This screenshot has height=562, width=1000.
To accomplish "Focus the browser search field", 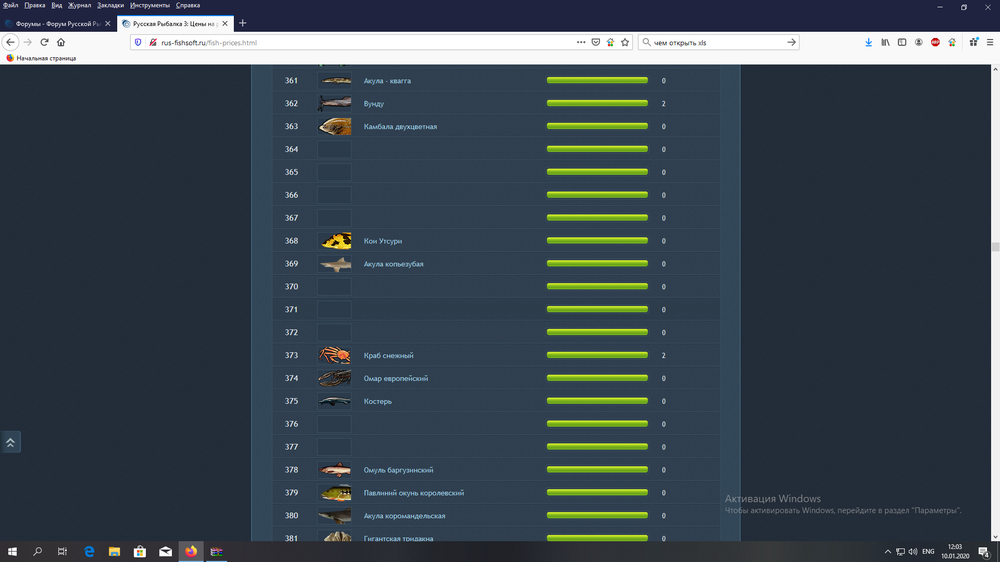I will (717, 42).
